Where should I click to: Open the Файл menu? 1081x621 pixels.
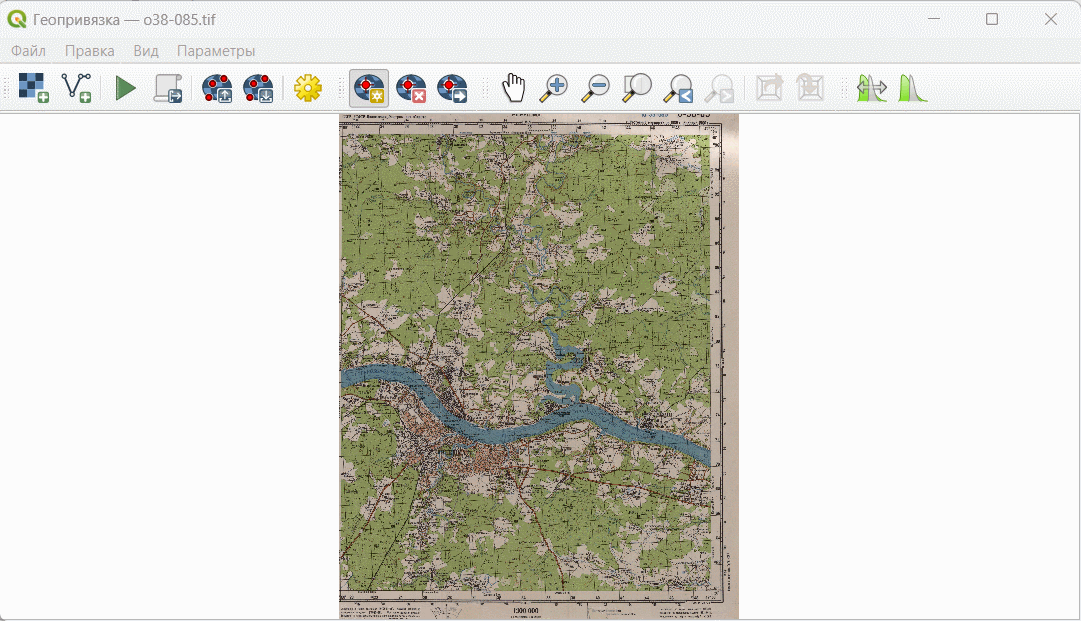coord(28,50)
